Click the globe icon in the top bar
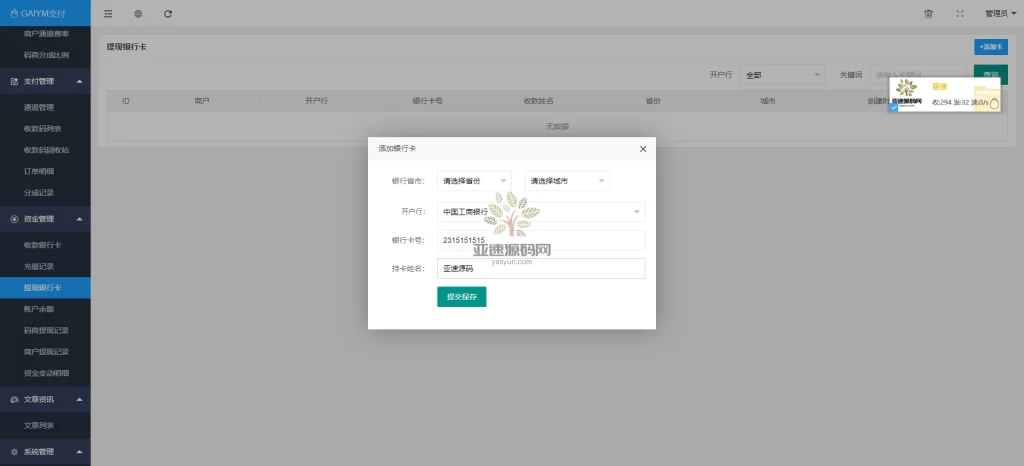 pos(138,14)
